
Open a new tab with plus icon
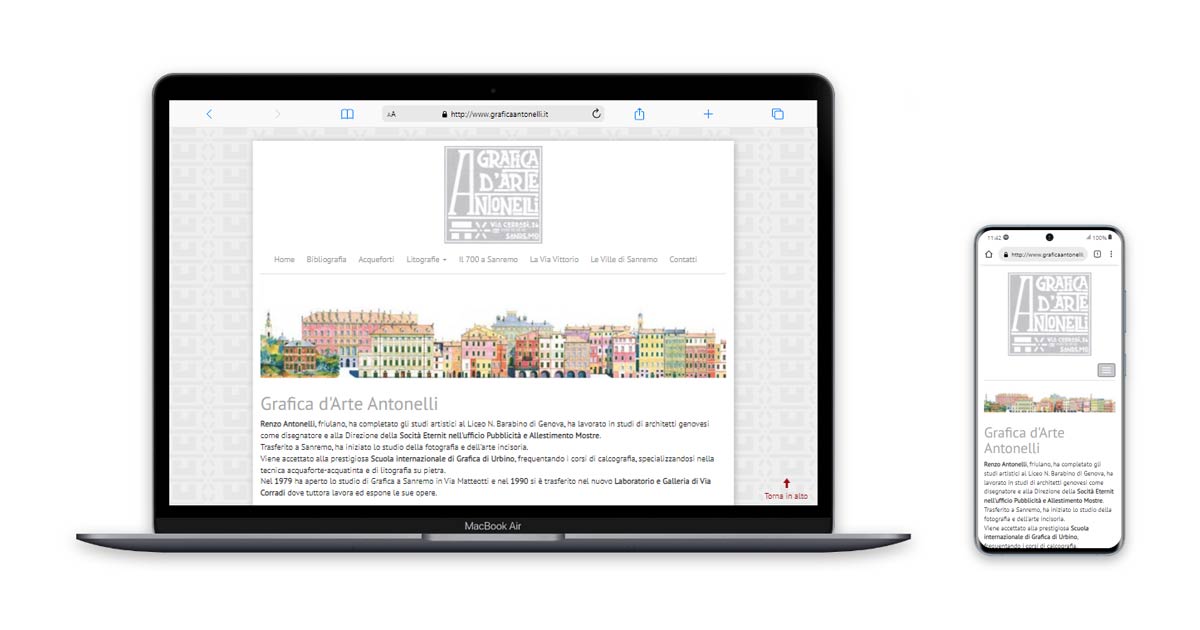[708, 114]
